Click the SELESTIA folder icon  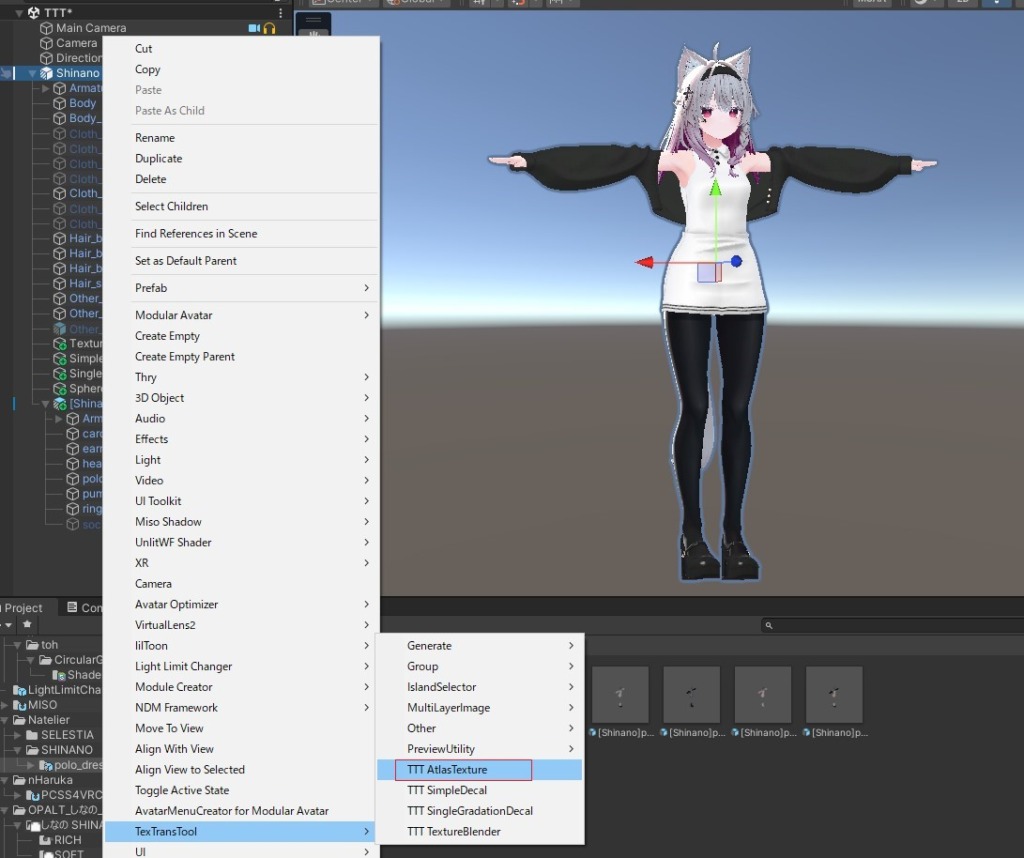[x=32, y=735]
